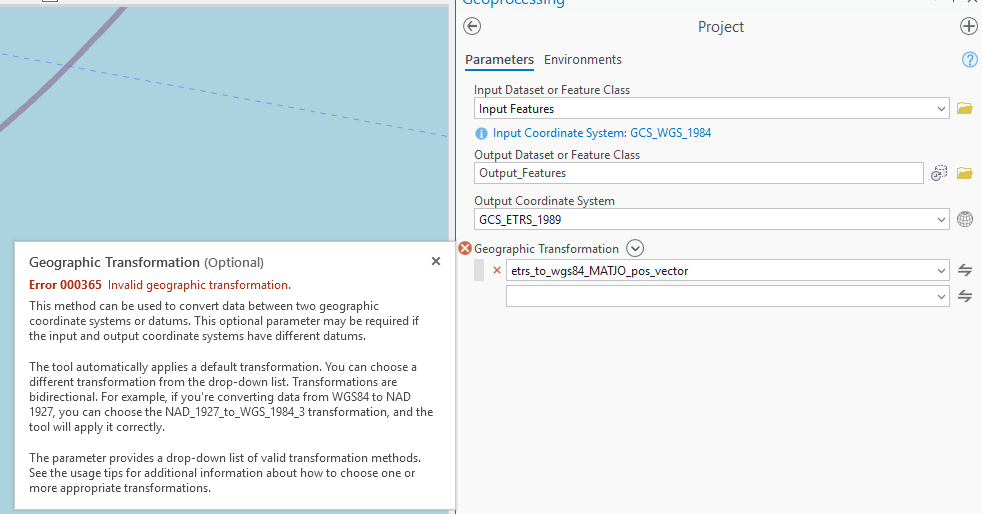
Task: Browse for Output Dataset folder icon
Action: [x=964, y=173]
